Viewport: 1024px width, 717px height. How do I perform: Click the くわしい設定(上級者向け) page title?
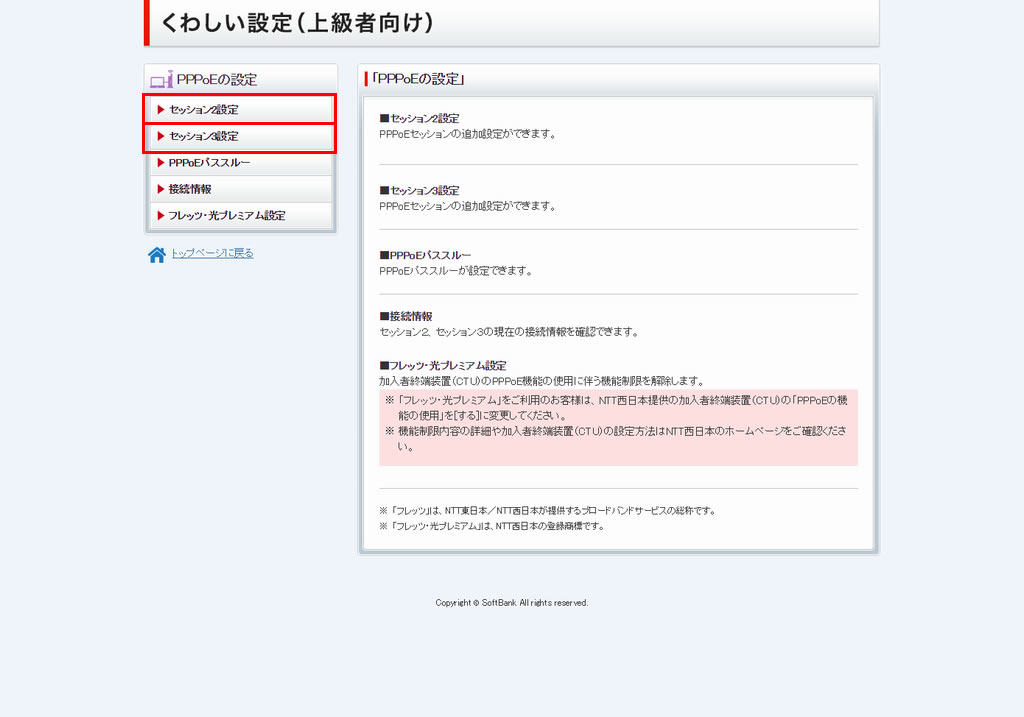point(297,23)
